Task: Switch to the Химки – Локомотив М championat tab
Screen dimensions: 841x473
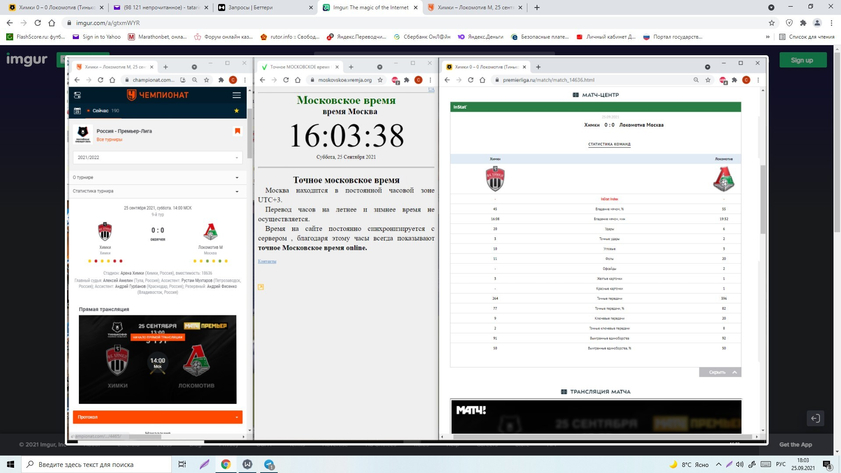Action: (x=474, y=8)
